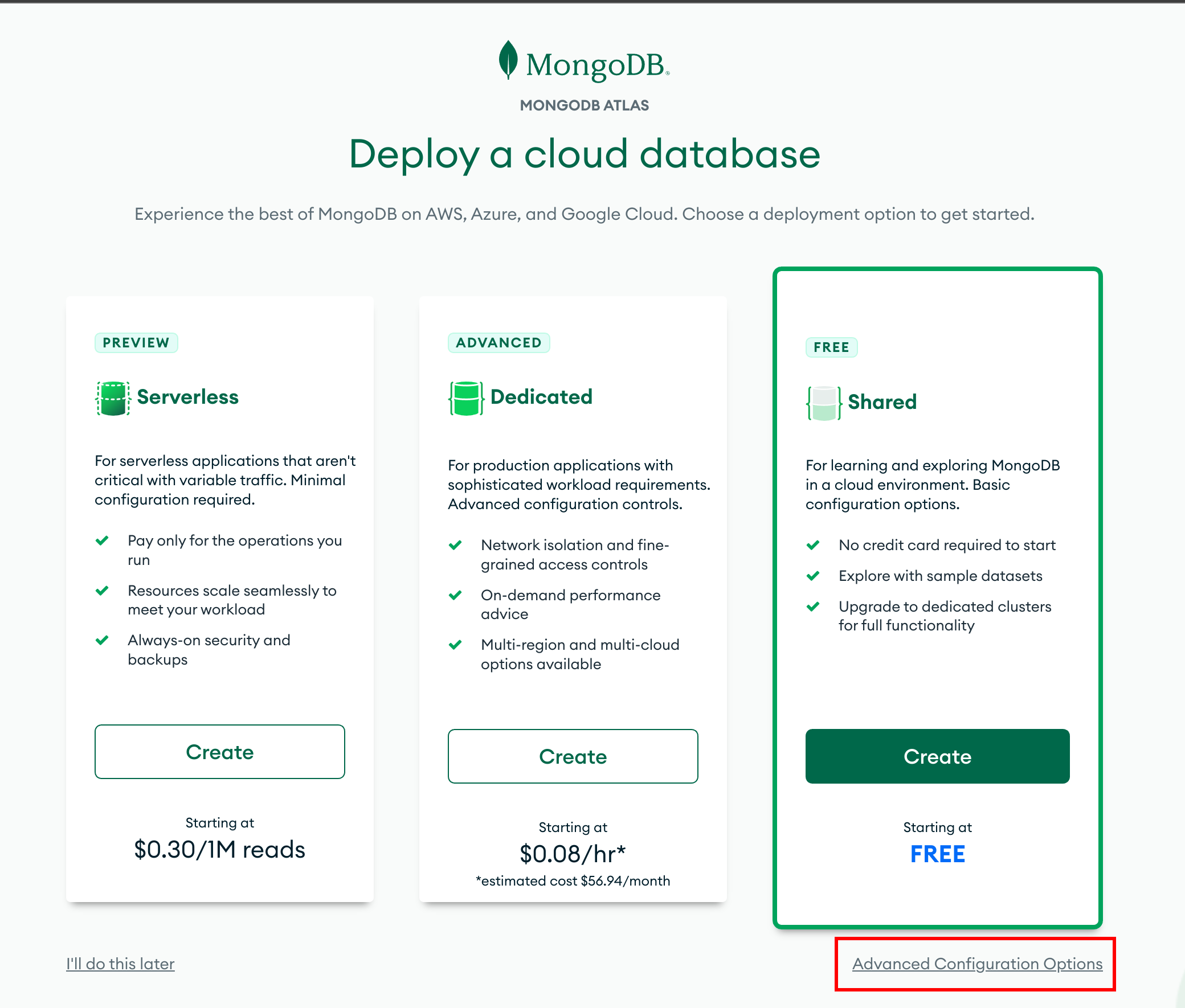1185x1008 pixels.
Task: Click "Network isolation and fine-grained access controls"
Action: [x=575, y=555]
